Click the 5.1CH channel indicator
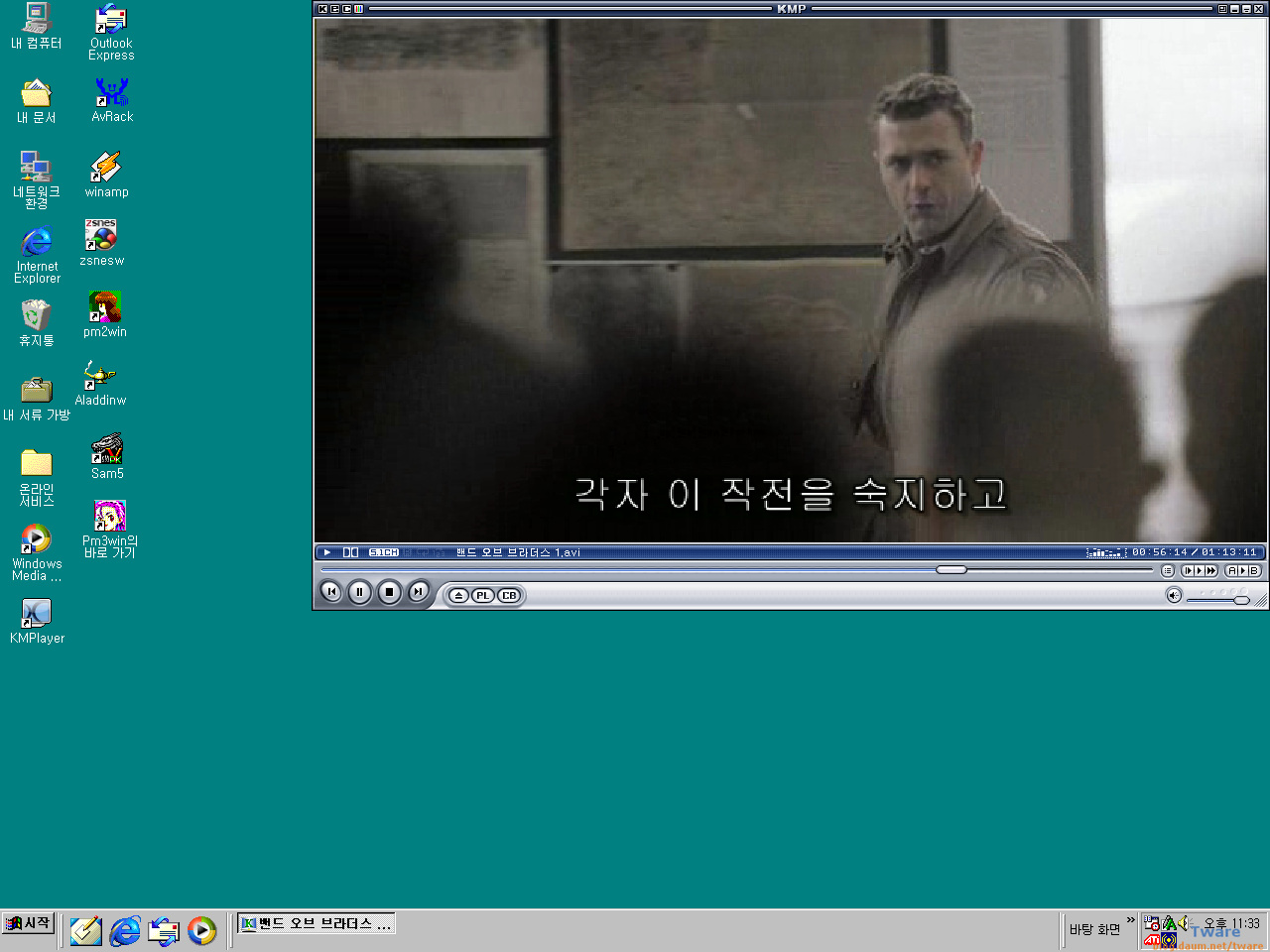Screen dimensions: 1270x952 (x=384, y=552)
